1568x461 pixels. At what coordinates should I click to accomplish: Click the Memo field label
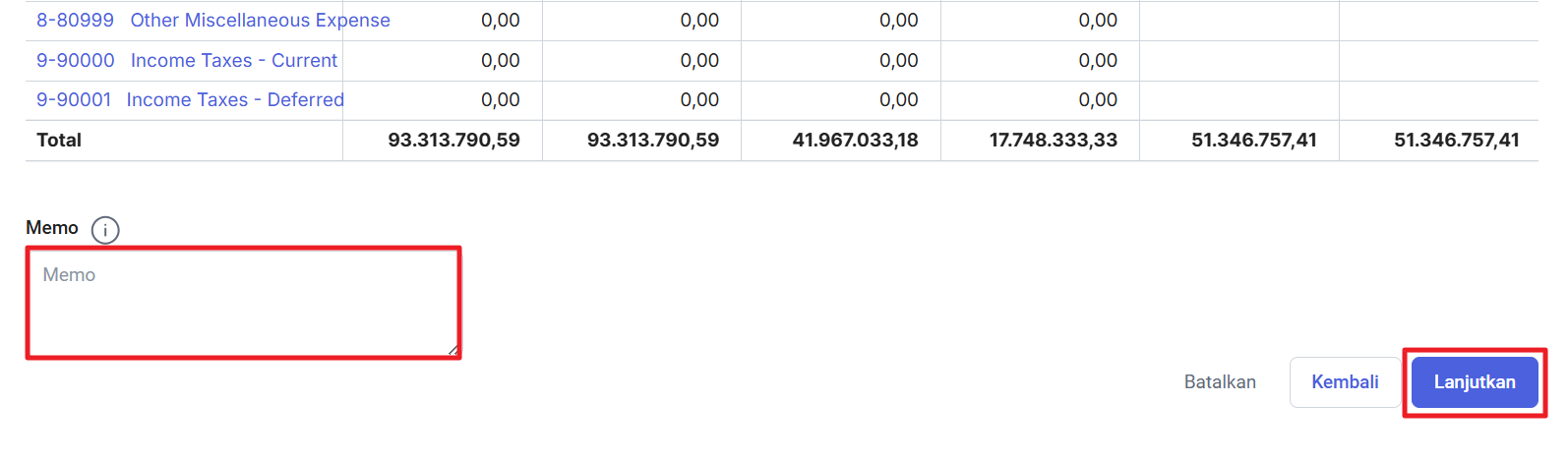52,228
